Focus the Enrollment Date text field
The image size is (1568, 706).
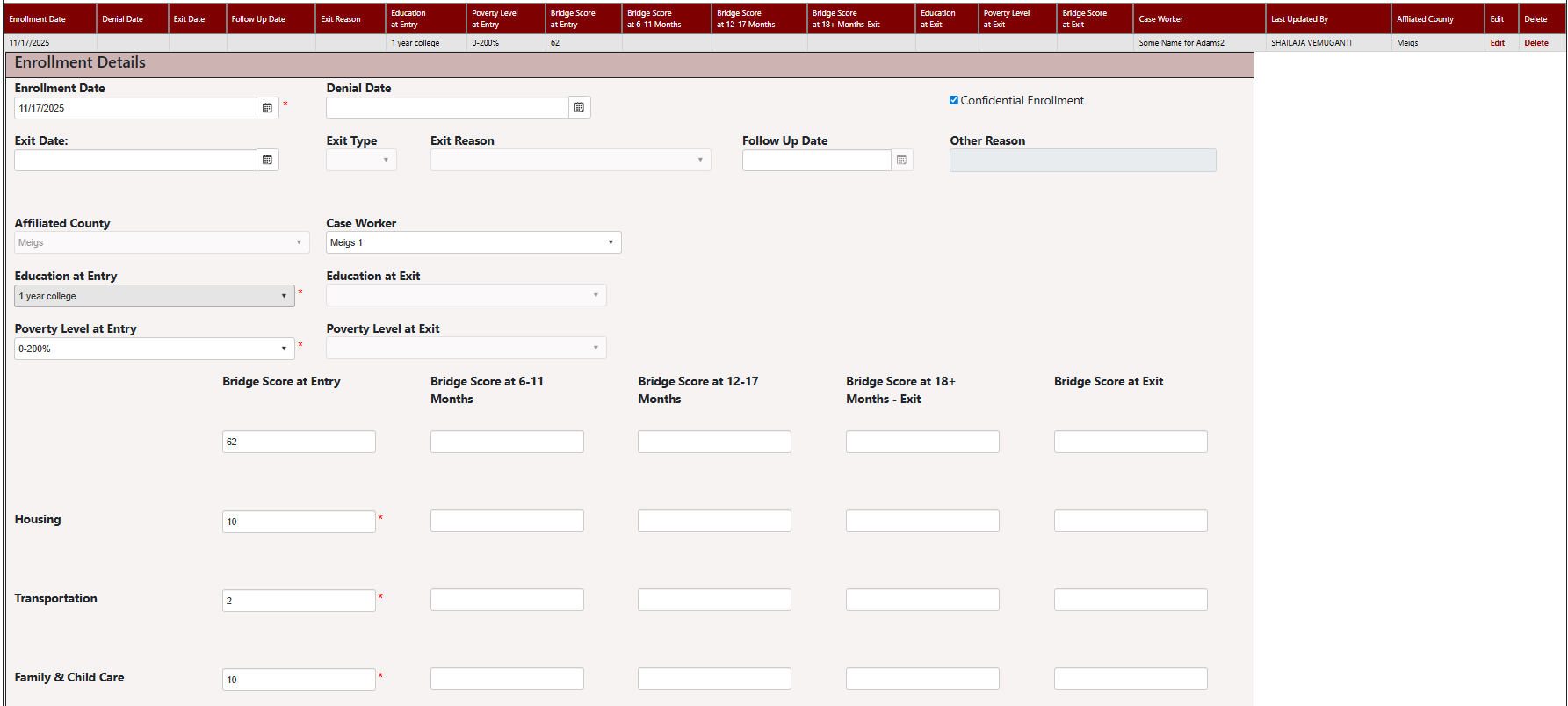coord(135,108)
